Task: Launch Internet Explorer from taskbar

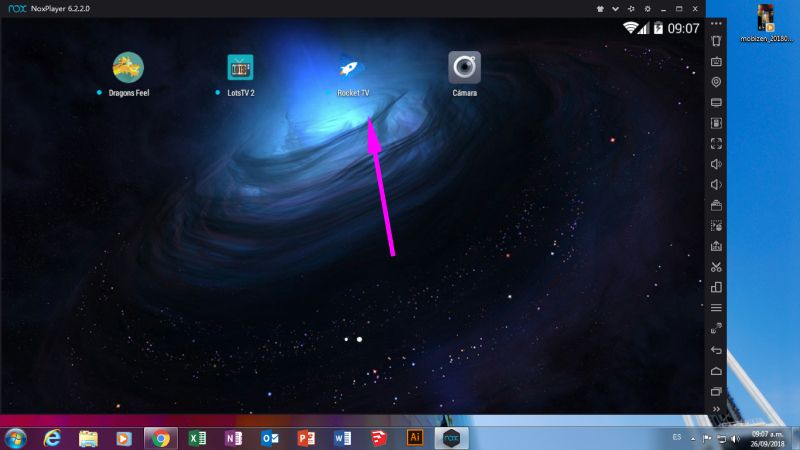Action: 52,438
